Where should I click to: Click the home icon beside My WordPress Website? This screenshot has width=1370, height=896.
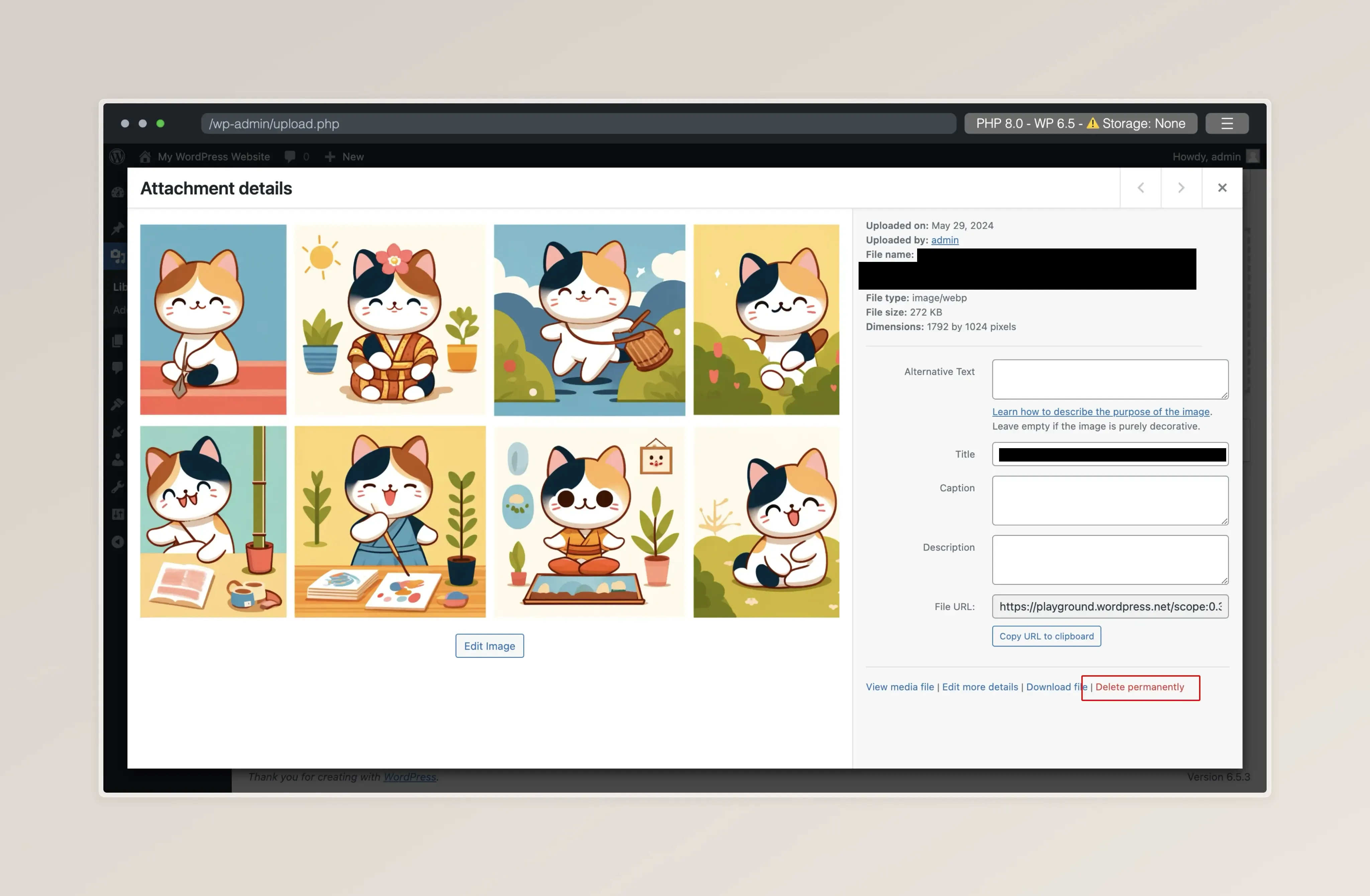point(145,157)
